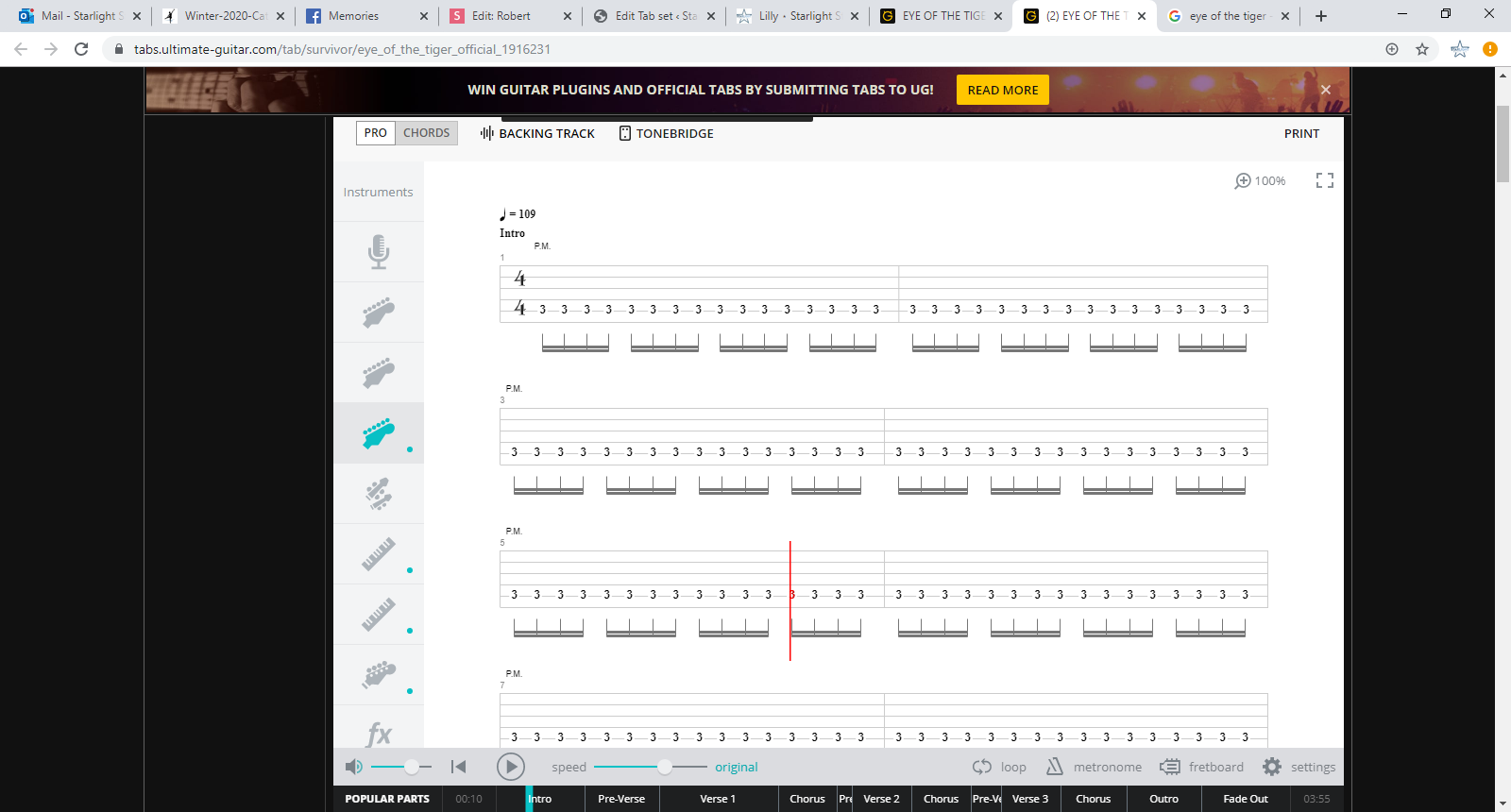Bookmark this page with the star icon

(1422, 49)
